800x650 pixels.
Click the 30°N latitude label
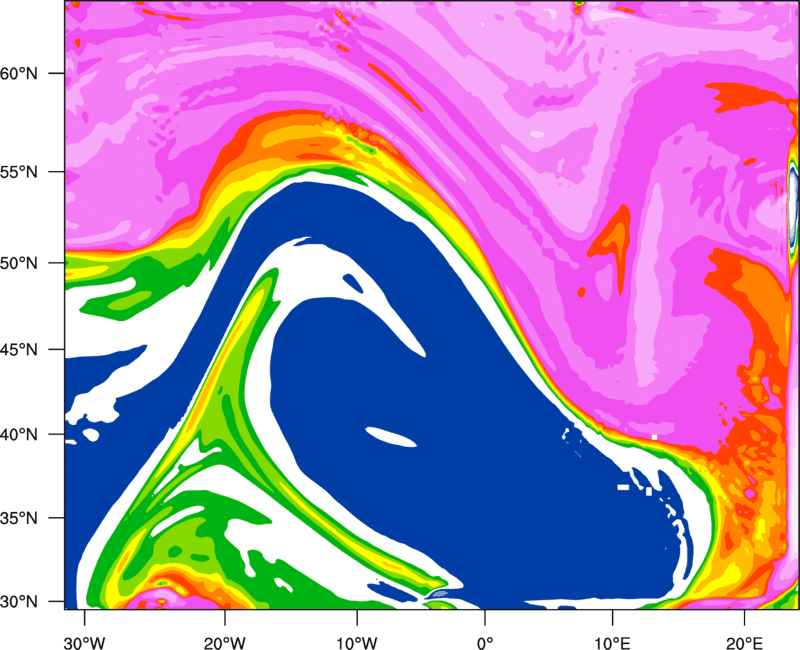19,602
